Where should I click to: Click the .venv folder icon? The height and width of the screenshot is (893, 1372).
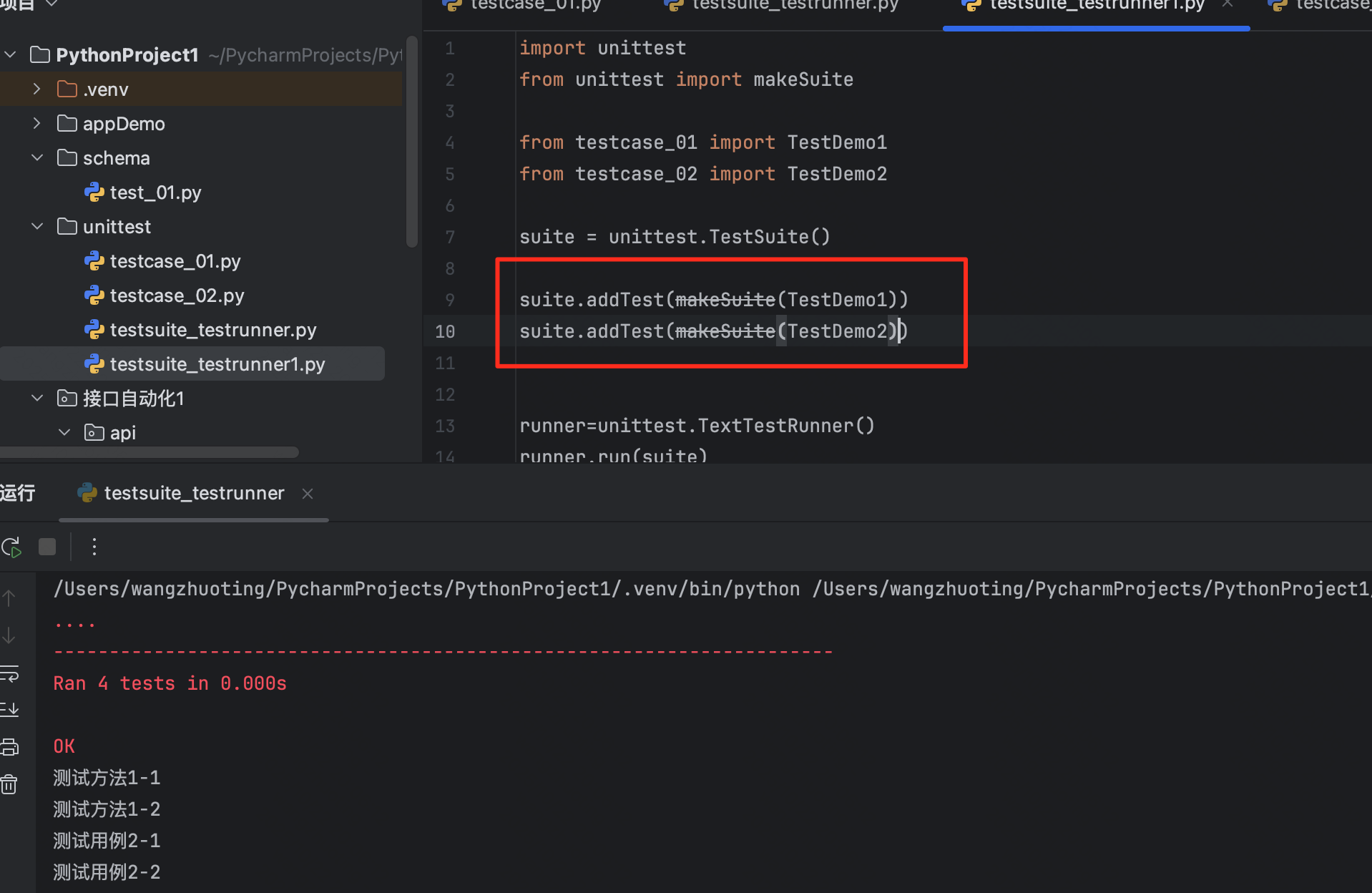pos(67,89)
